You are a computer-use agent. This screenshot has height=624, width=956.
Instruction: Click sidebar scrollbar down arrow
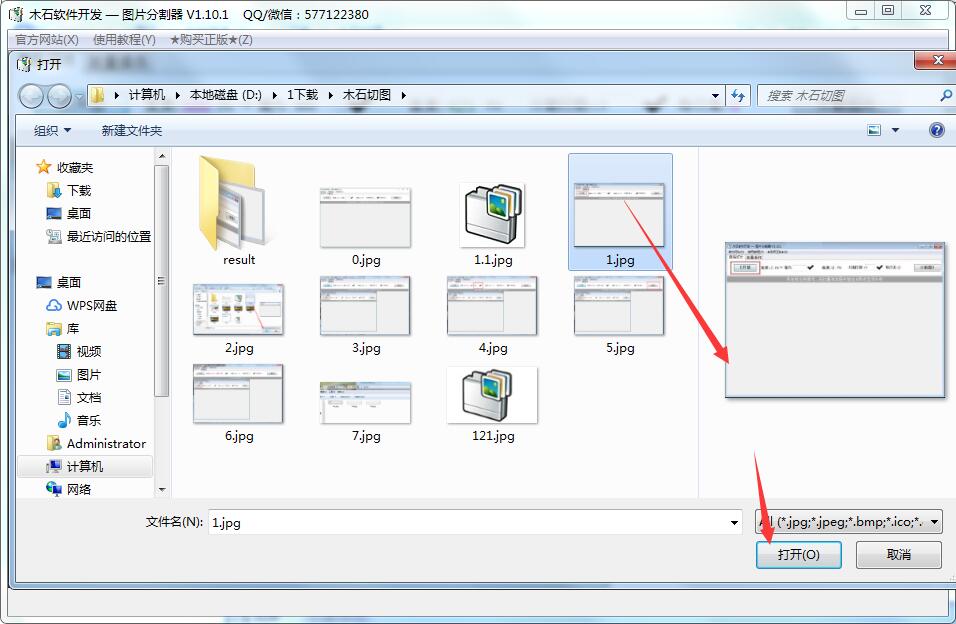click(x=162, y=490)
